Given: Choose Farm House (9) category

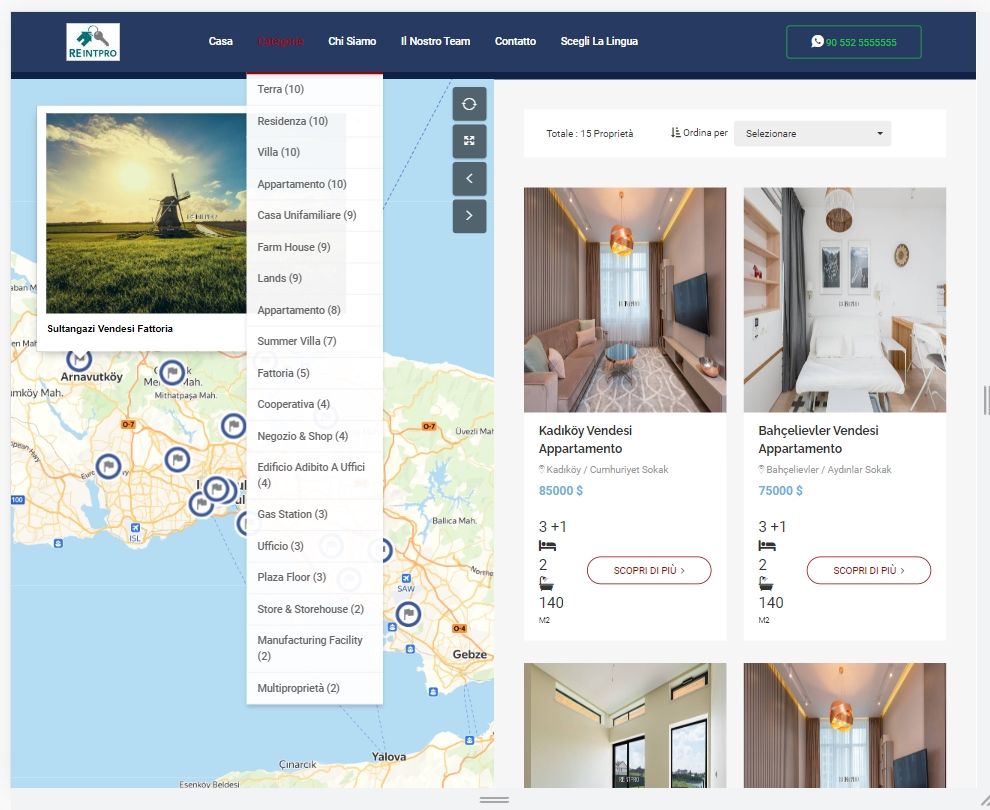Looking at the screenshot, I should pos(314,247).
